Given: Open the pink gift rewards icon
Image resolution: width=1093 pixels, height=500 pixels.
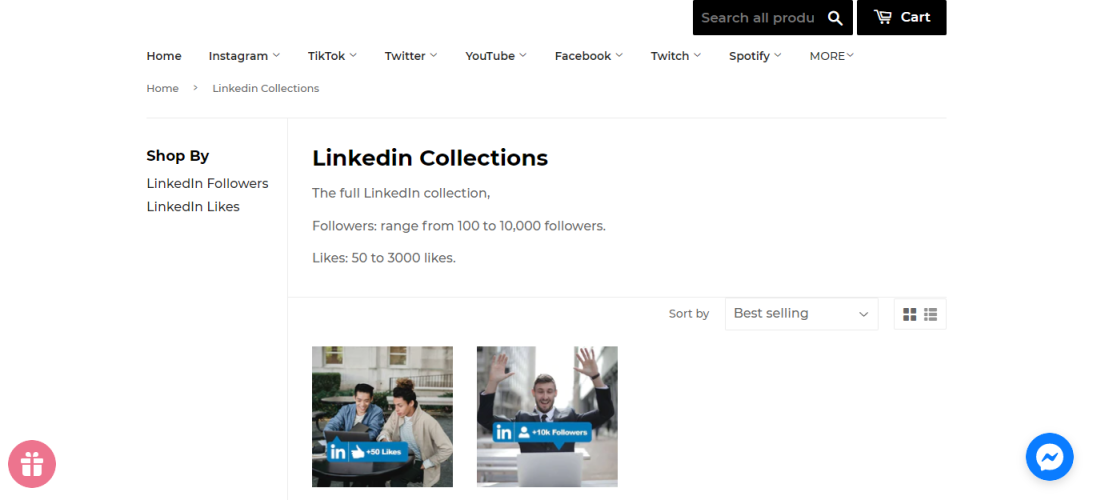Looking at the screenshot, I should coord(32,464).
